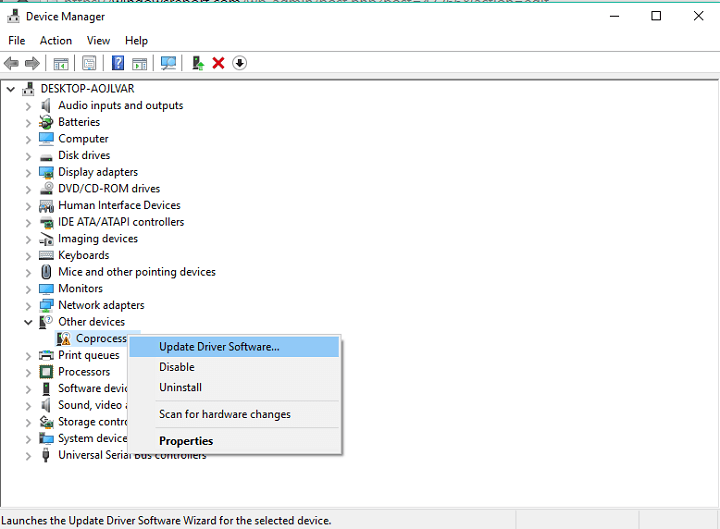720x529 pixels.
Task: Open the Help menu
Action: pyautogui.click(x=136, y=40)
